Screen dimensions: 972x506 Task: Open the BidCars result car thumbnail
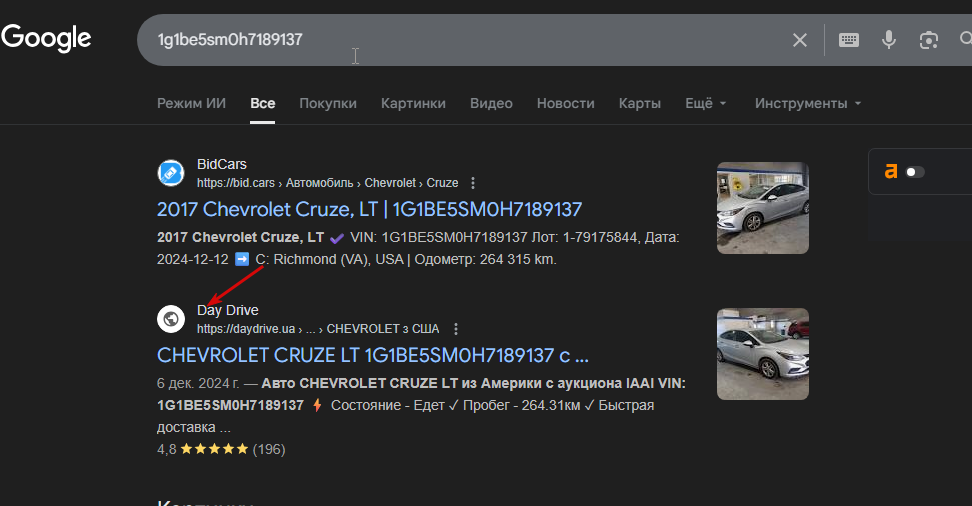click(x=762, y=208)
